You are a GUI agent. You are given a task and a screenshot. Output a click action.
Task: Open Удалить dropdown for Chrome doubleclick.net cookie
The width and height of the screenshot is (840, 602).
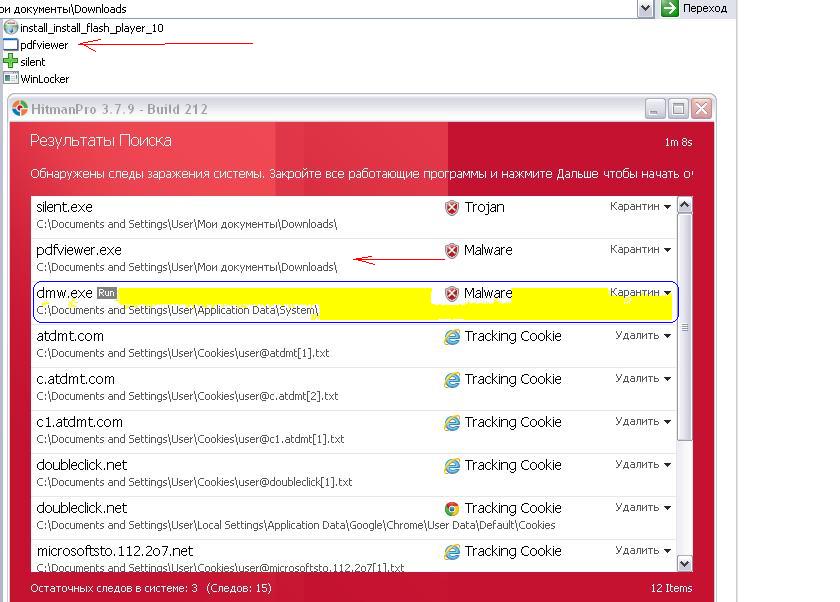(643, 507)
